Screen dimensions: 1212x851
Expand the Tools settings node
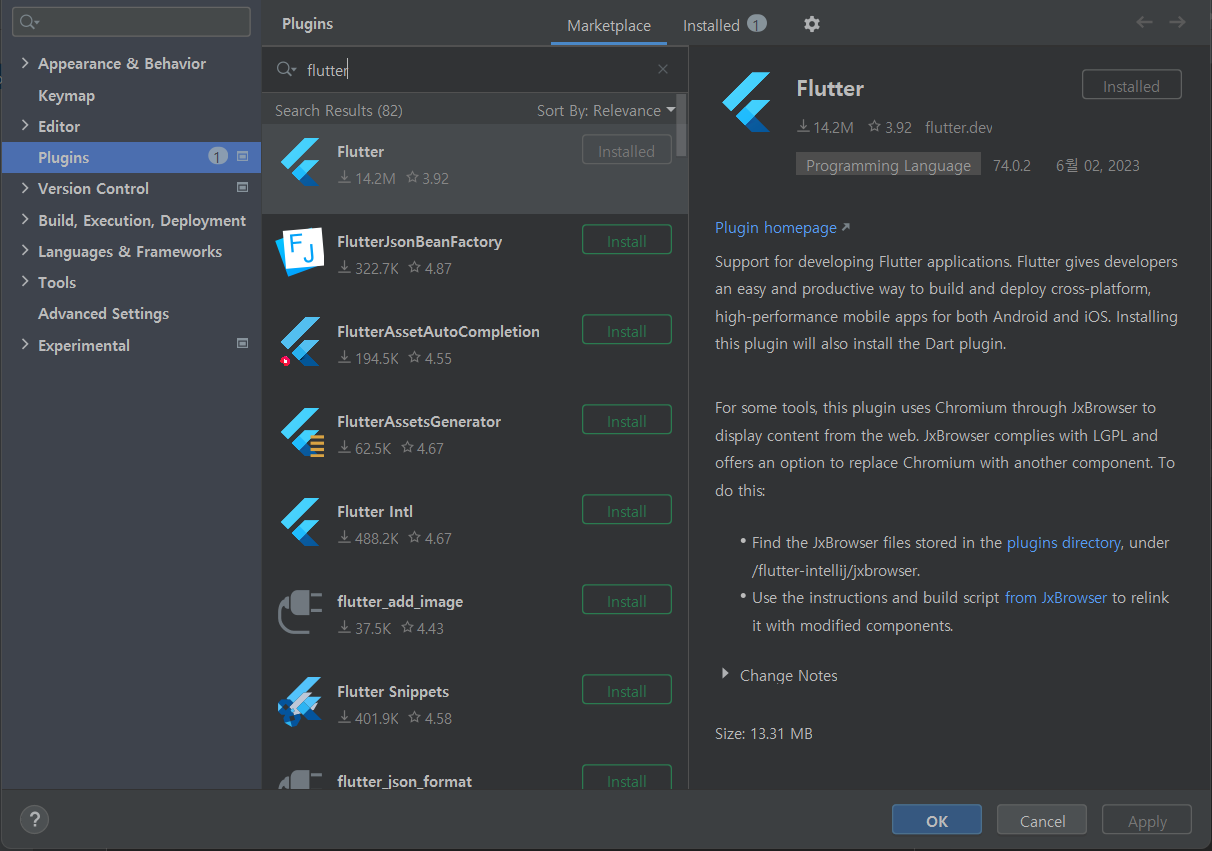click(25, 282)
